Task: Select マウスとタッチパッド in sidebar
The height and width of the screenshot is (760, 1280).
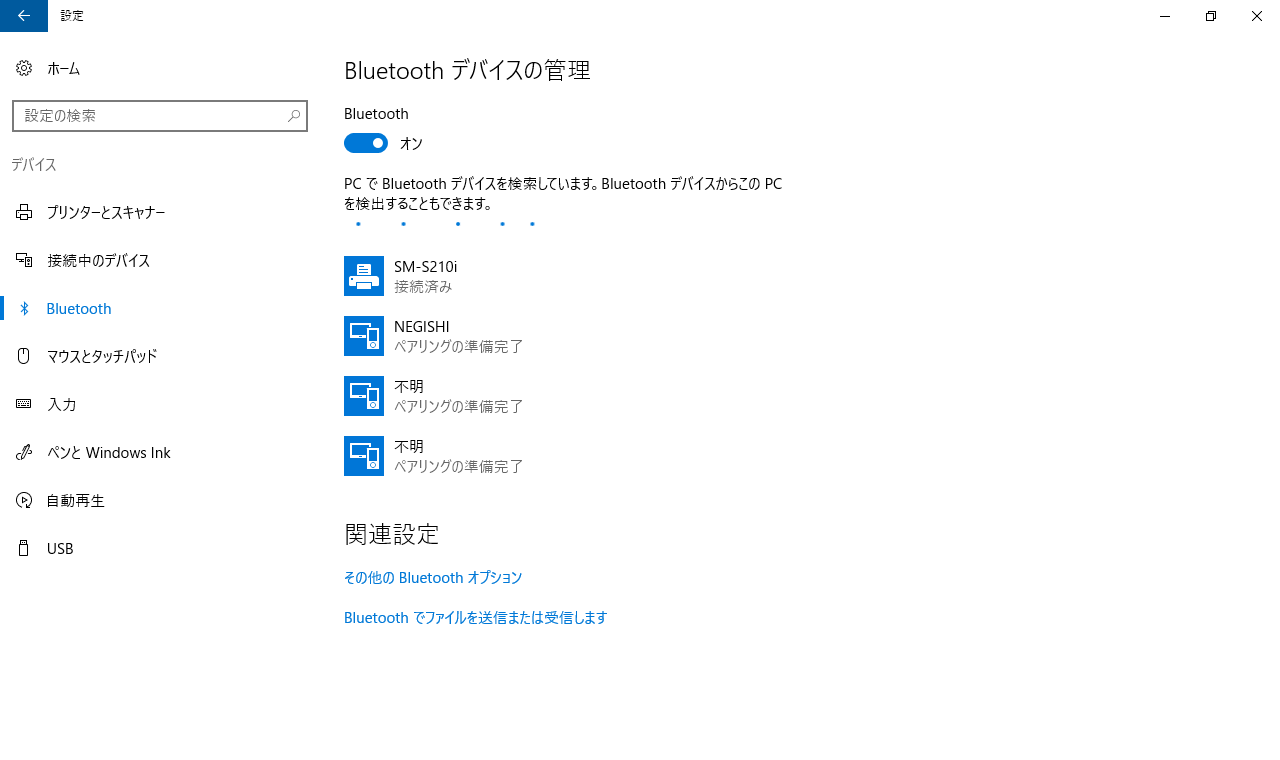Action: 102,356
